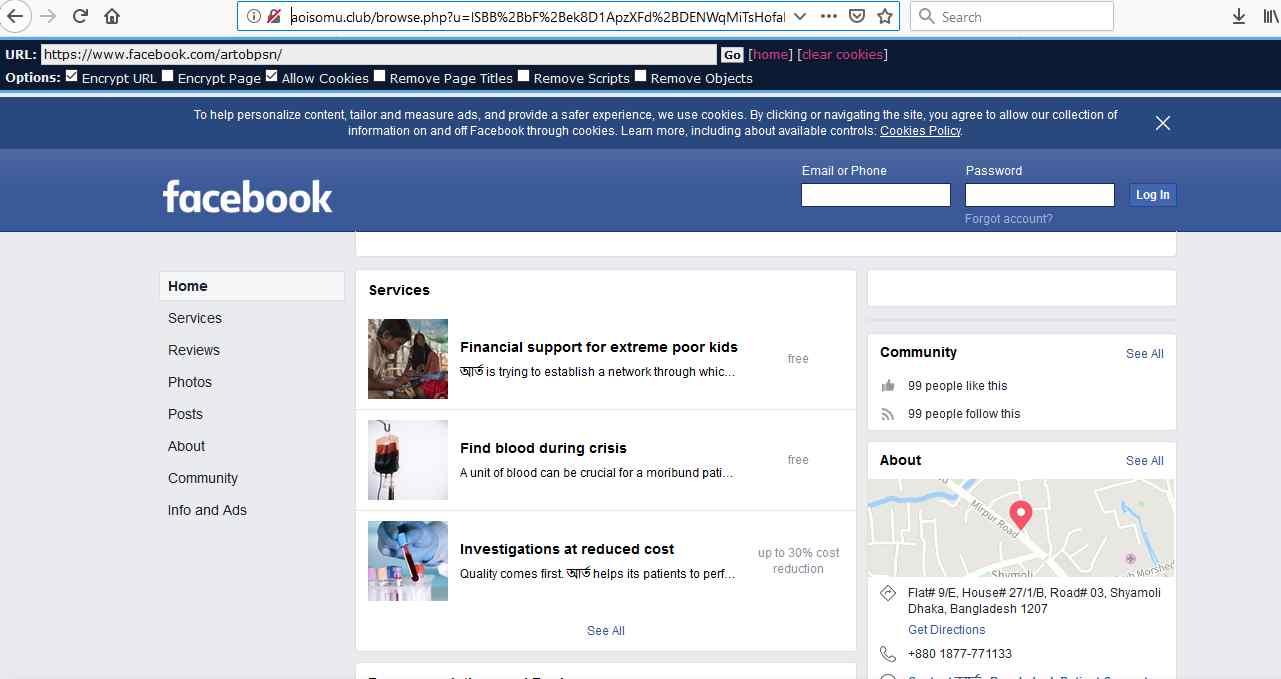Click the phone icon beside +880 number

point(887,654)
